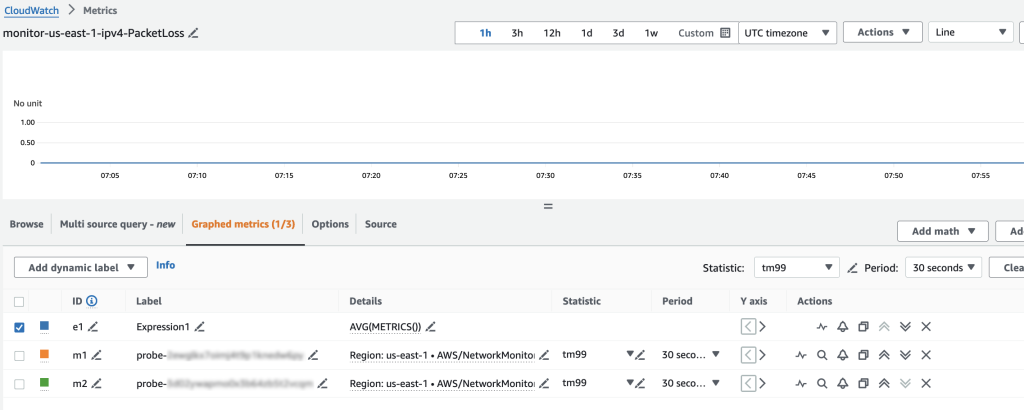This screenshot has height=410, width=1024.
Task: Edit the AVG(METRICS()) expression pencil
Action: [430, 326]
